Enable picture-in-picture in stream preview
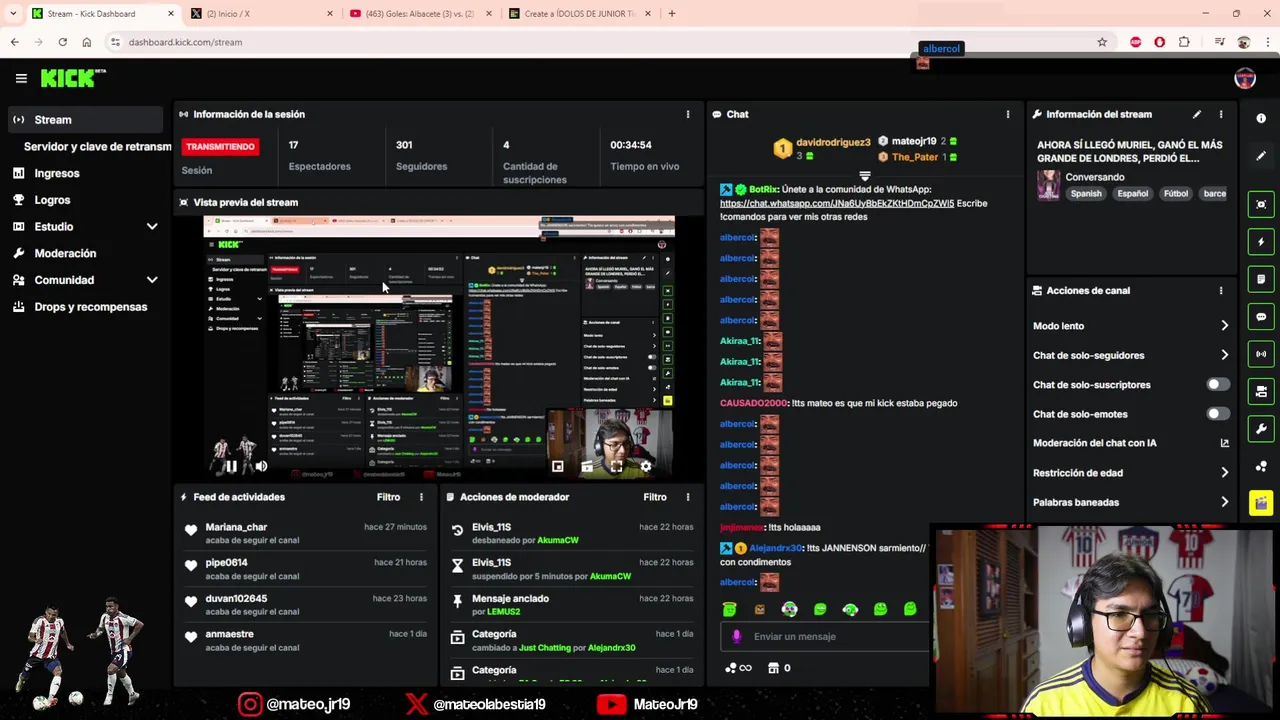This screenshot has height=720, width=1280. (558, 466)
